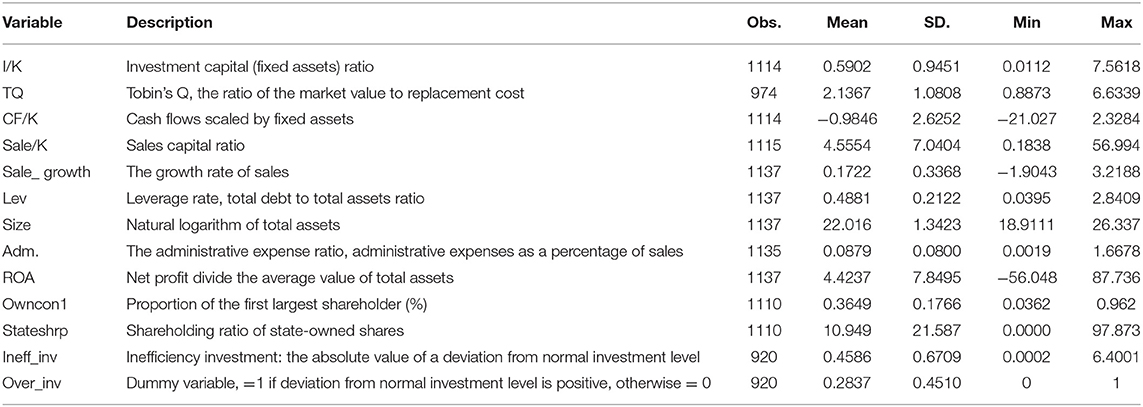Select the Mean column header

coord(848,23)
